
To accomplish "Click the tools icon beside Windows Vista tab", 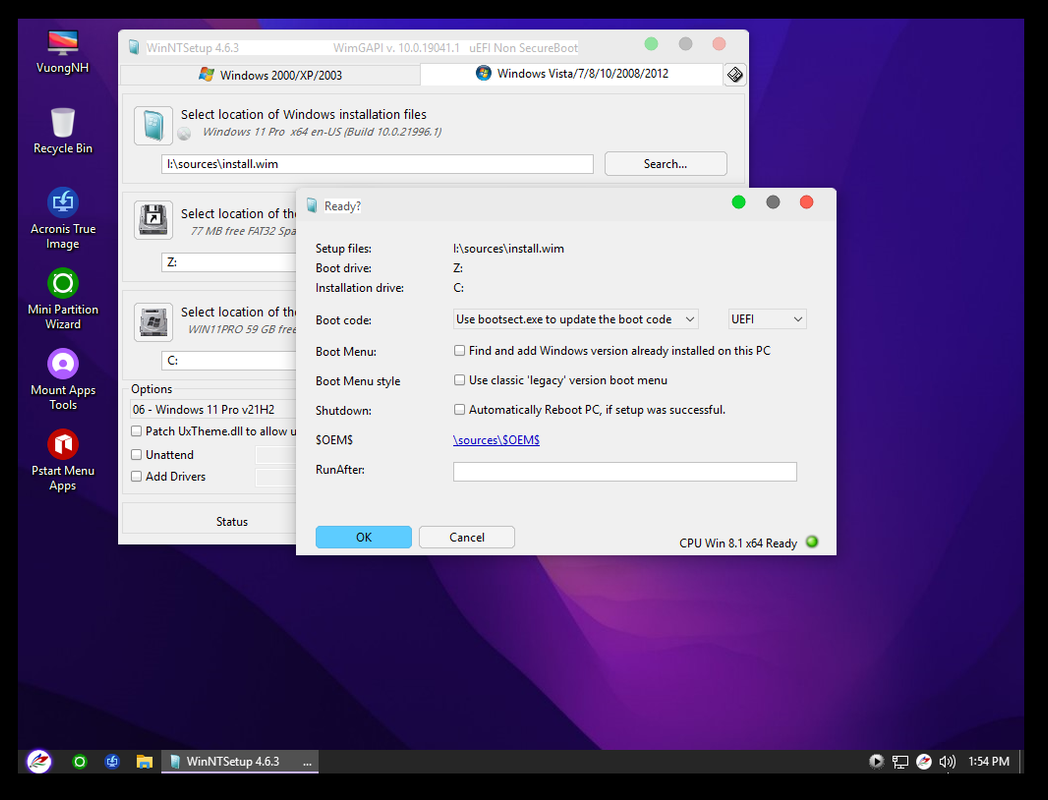I will (x=735, y=75).
